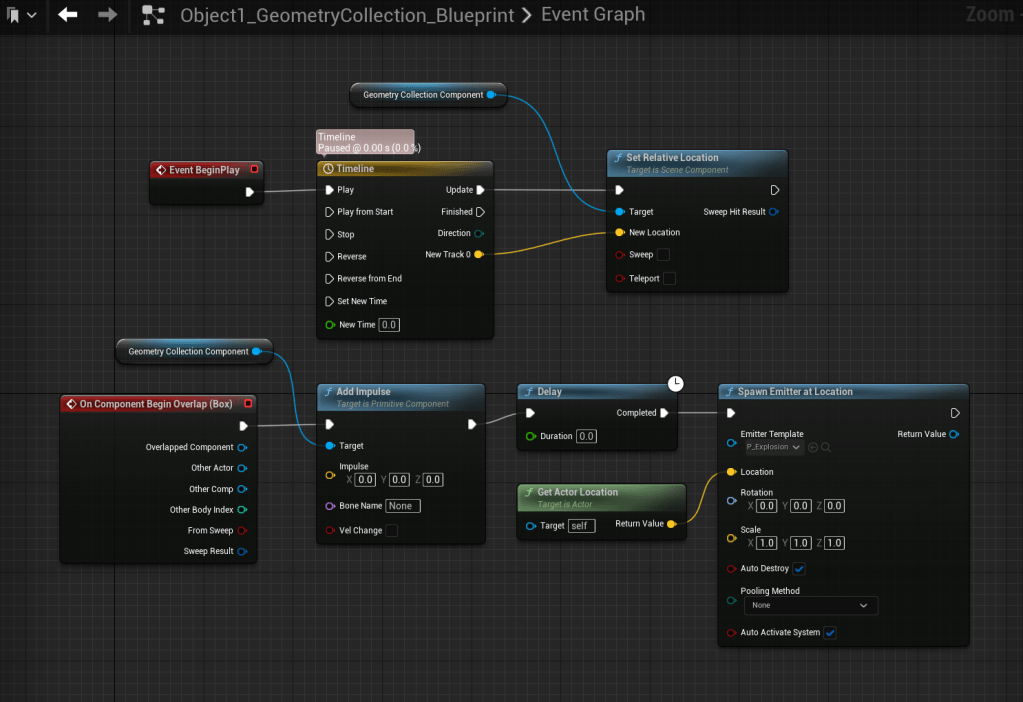
Task: Click the Delay node latent clock icon
Action: pos(676,383)
